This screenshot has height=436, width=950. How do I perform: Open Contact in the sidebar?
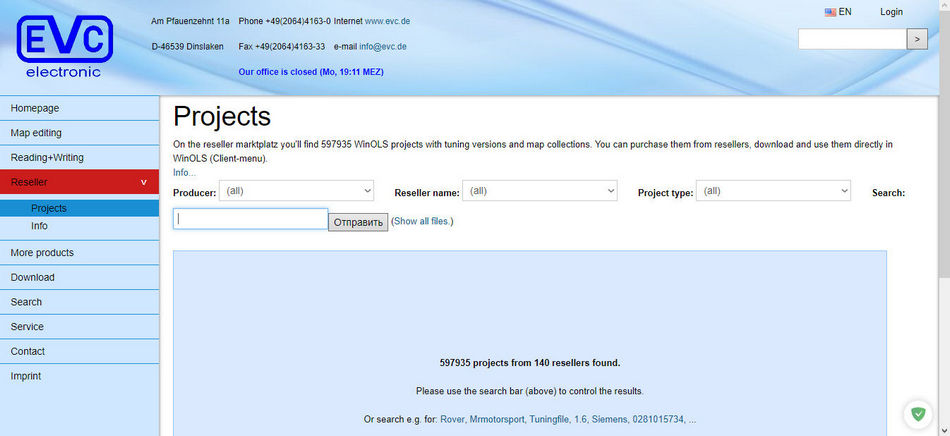(79, 351)
